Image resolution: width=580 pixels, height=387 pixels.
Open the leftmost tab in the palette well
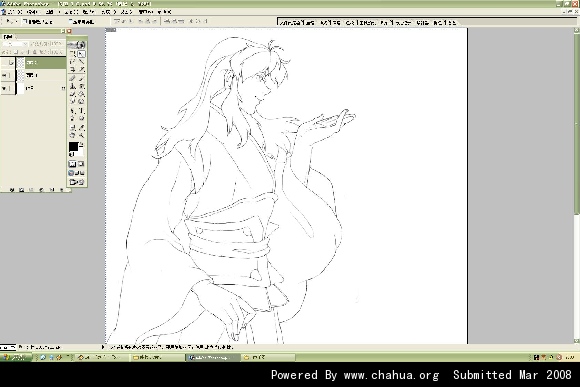click(x=297, y=23)
